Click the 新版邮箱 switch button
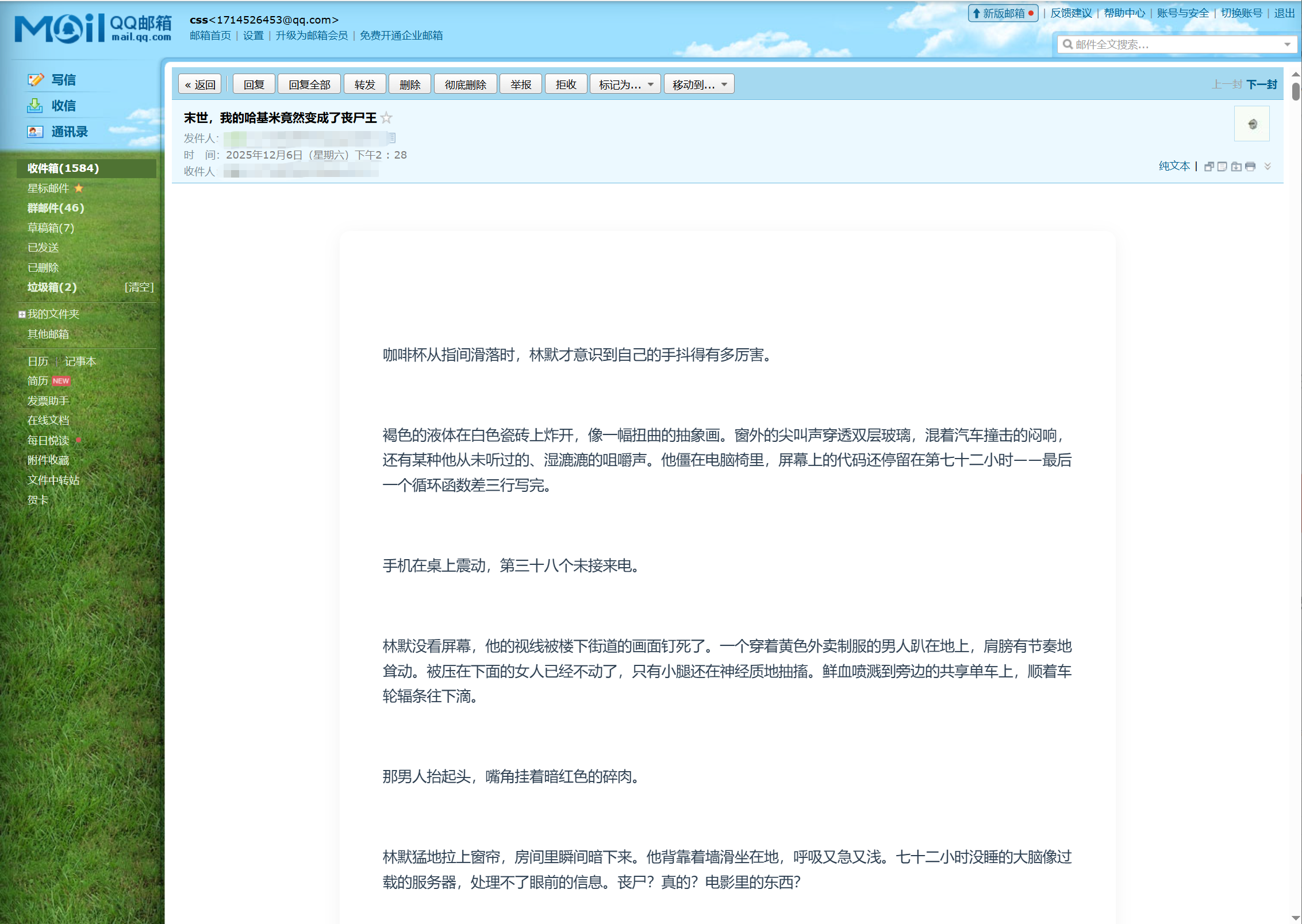This screenshot has height=924, width=1302. tap(1003, 13)
